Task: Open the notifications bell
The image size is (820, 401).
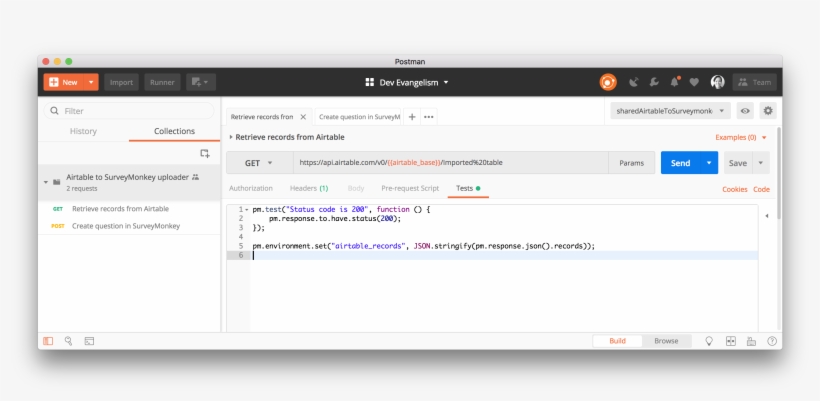Action: (675, 82)
